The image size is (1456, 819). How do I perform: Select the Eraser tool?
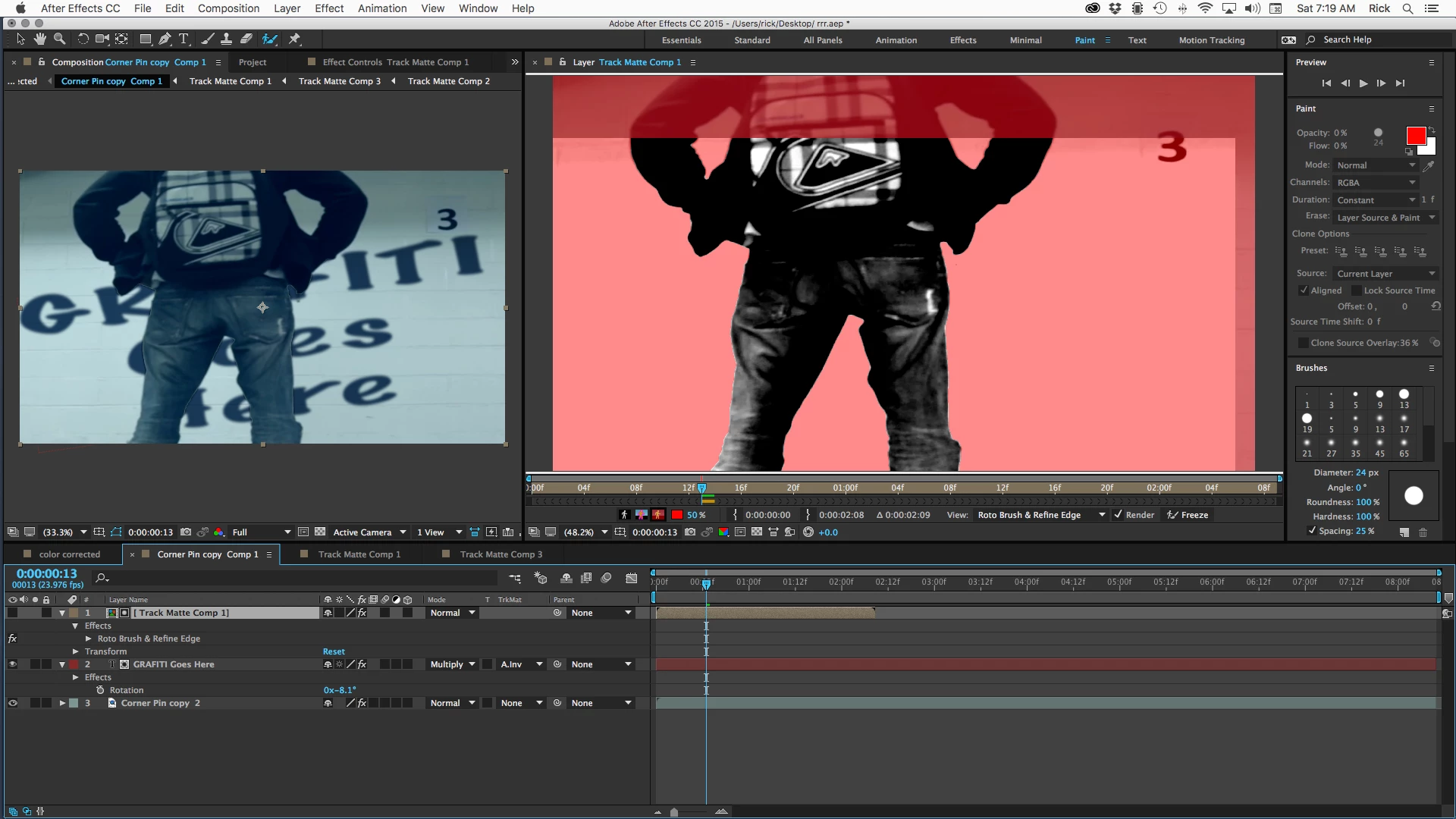coord(246,39)
